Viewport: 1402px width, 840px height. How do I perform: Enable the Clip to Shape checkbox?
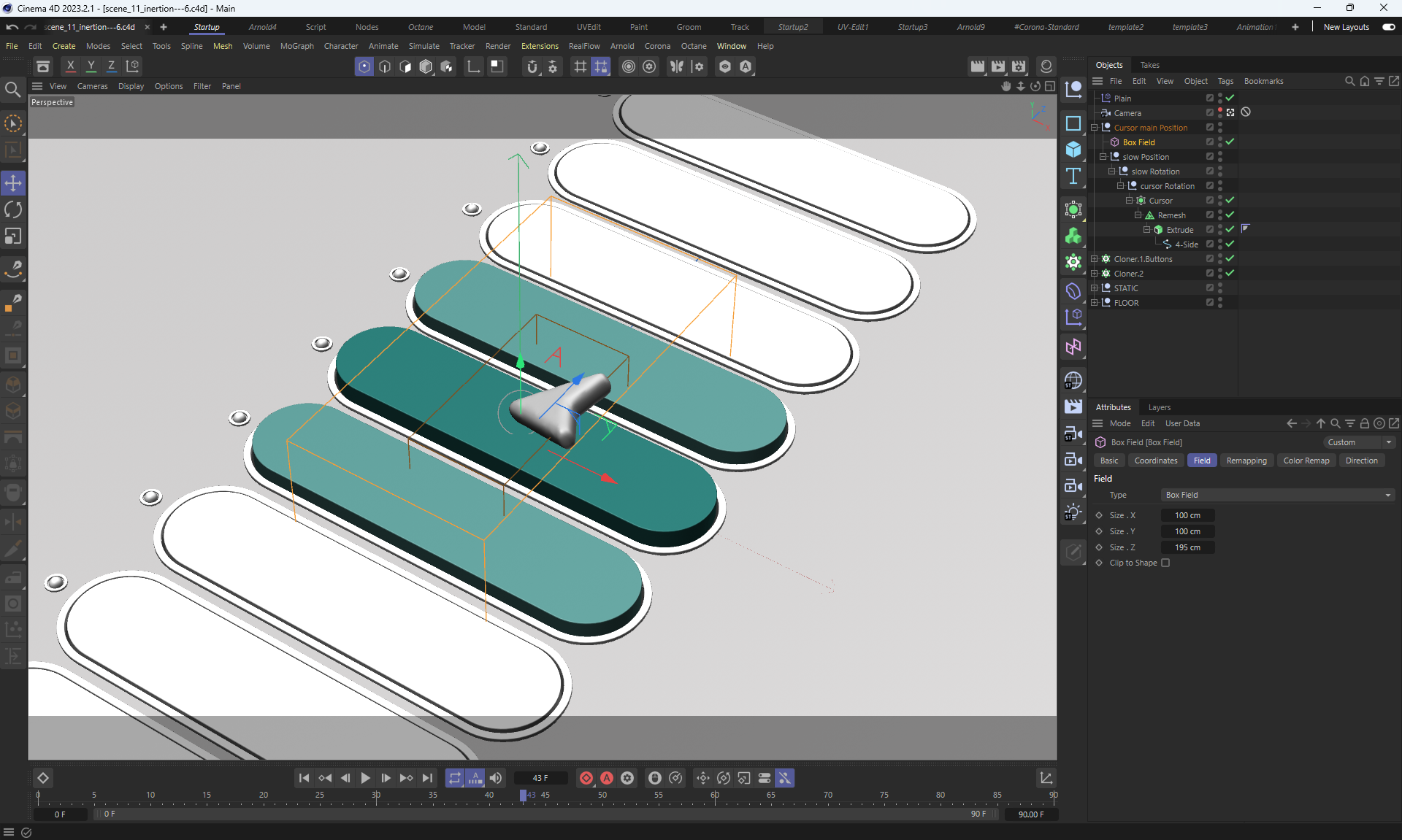pyautogui.click(x=1165, y=563)
